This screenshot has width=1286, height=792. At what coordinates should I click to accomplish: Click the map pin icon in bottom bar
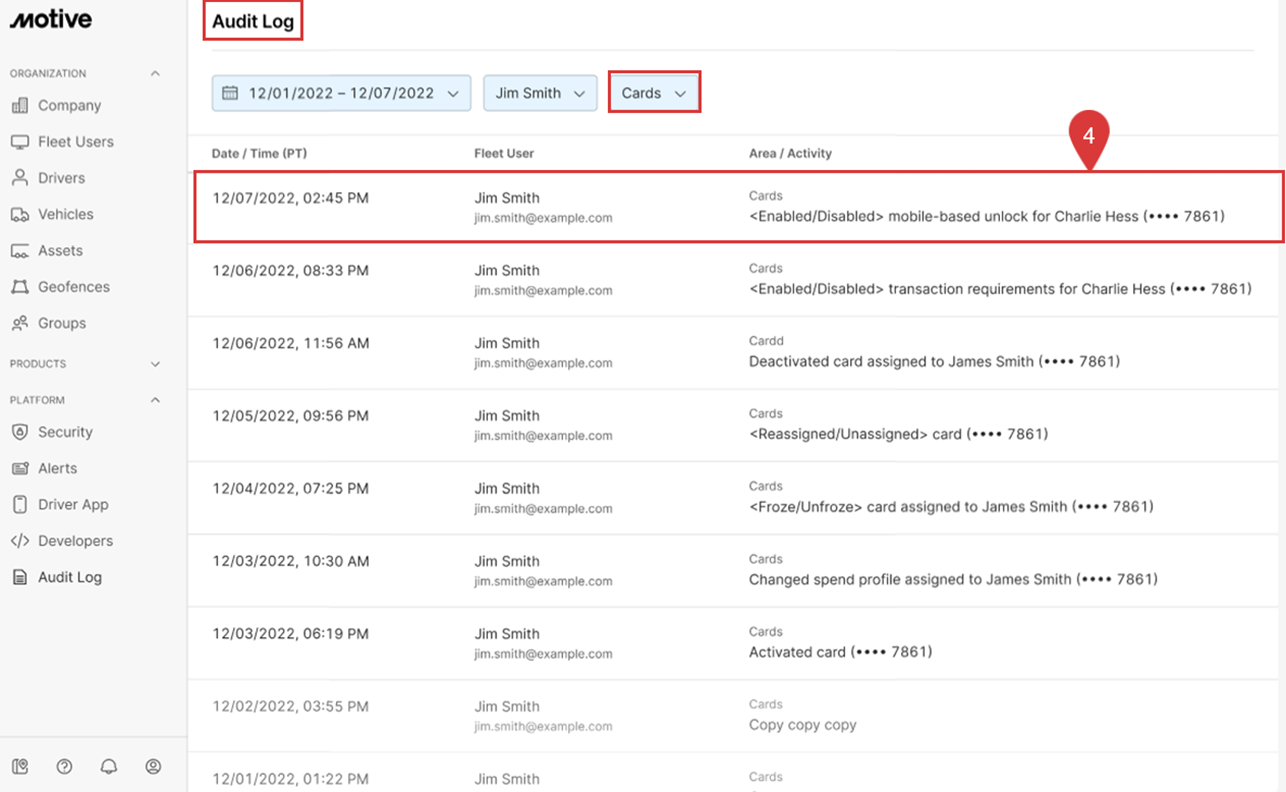pyautogui.click(x=20, y=767)
